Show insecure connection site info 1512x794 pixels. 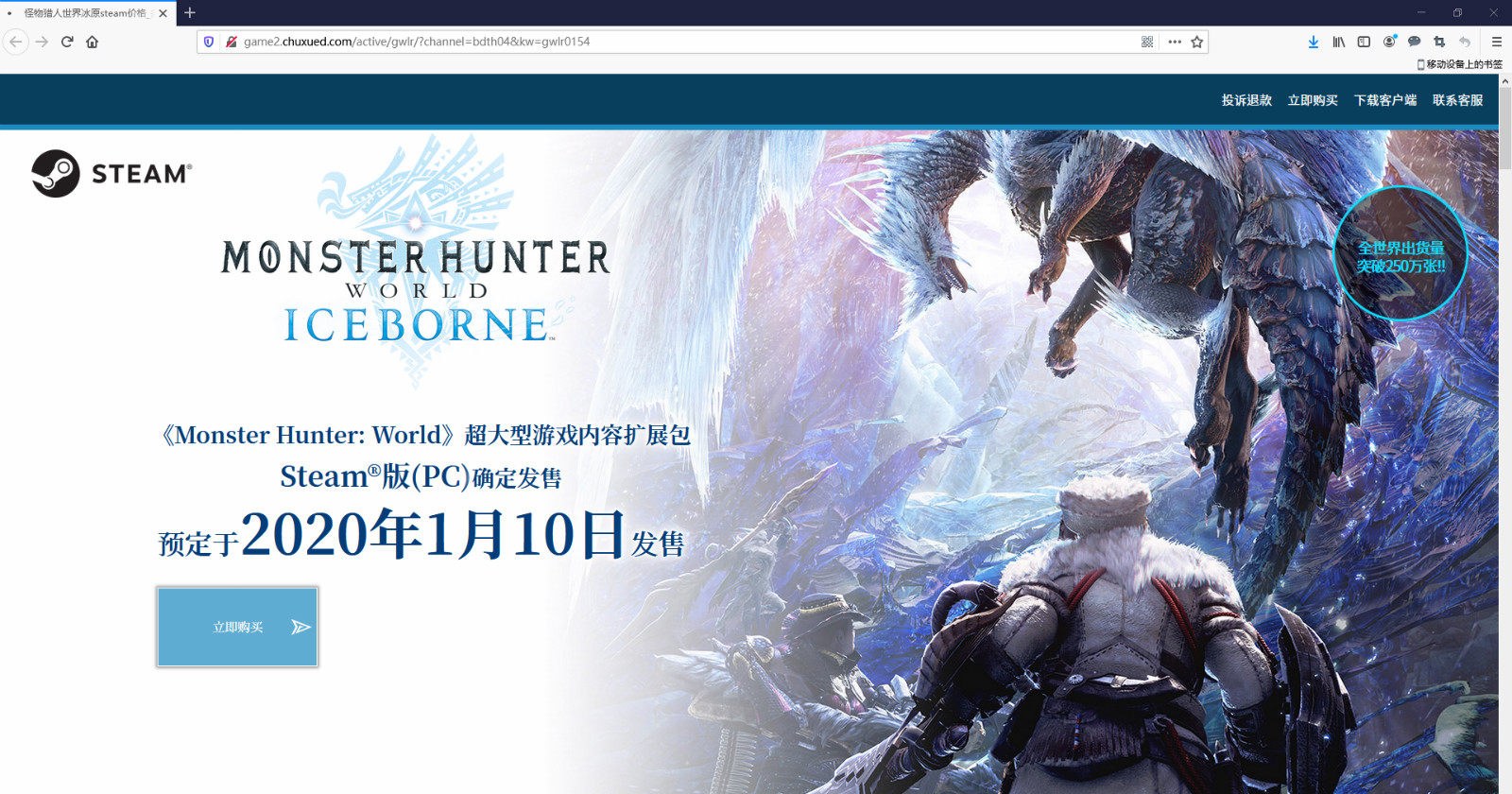pos(231,42)
